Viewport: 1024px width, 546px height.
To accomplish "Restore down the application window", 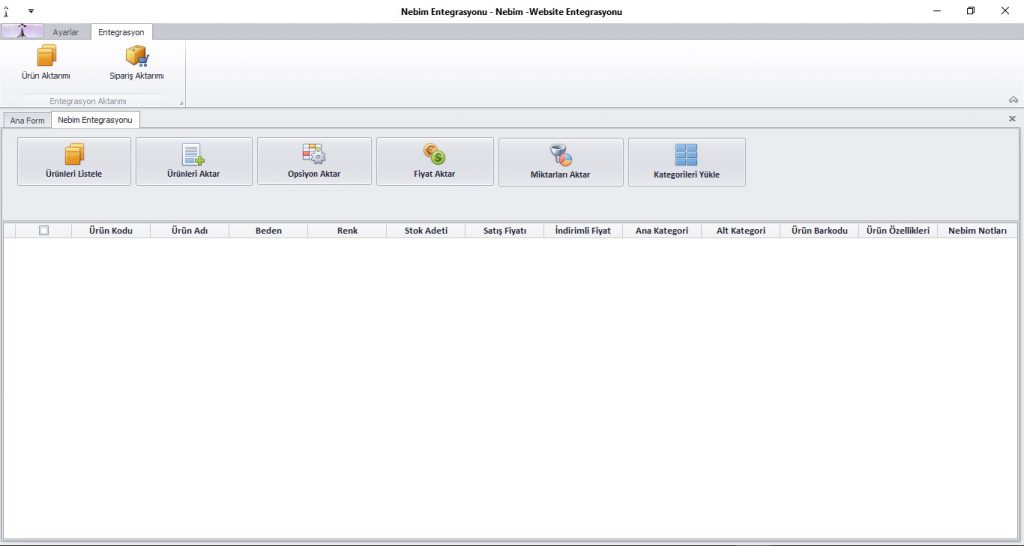I will pyautogui.click(x=970, y=11).
